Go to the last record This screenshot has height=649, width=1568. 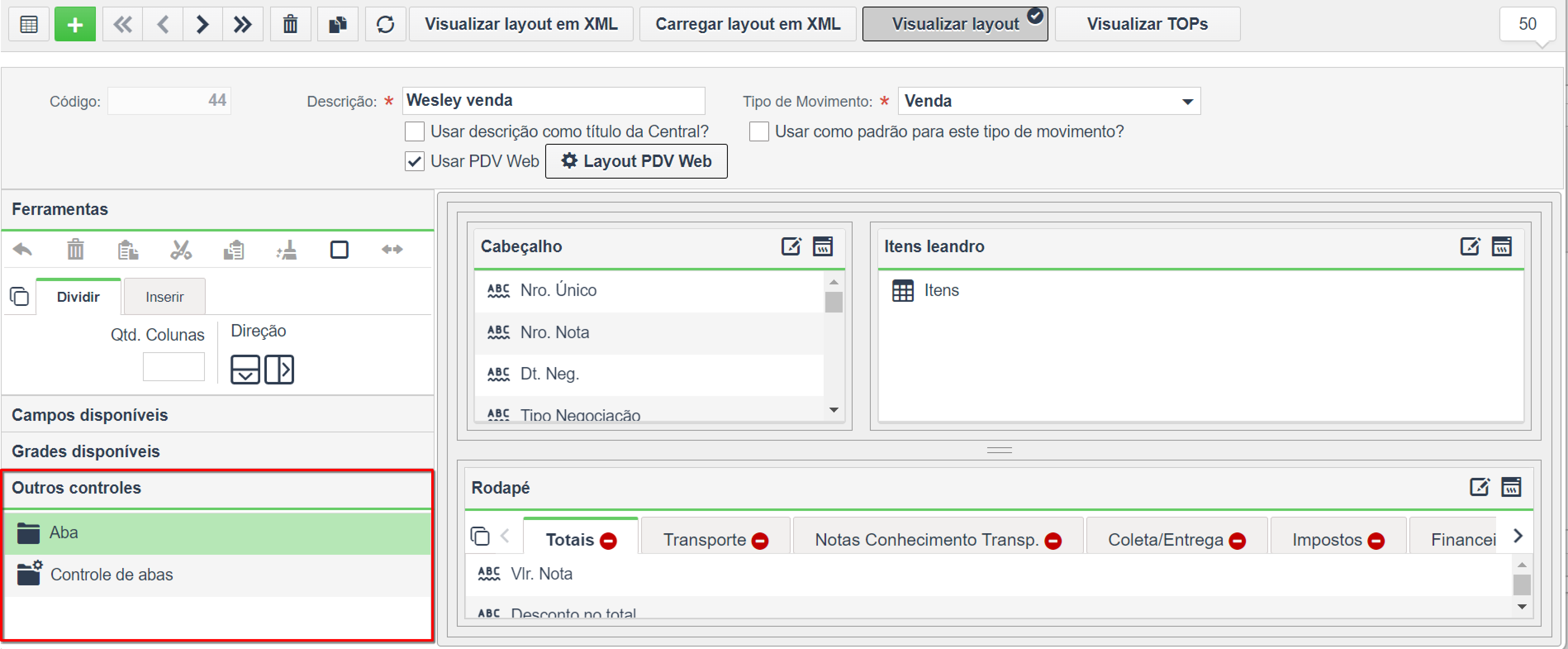243,24
